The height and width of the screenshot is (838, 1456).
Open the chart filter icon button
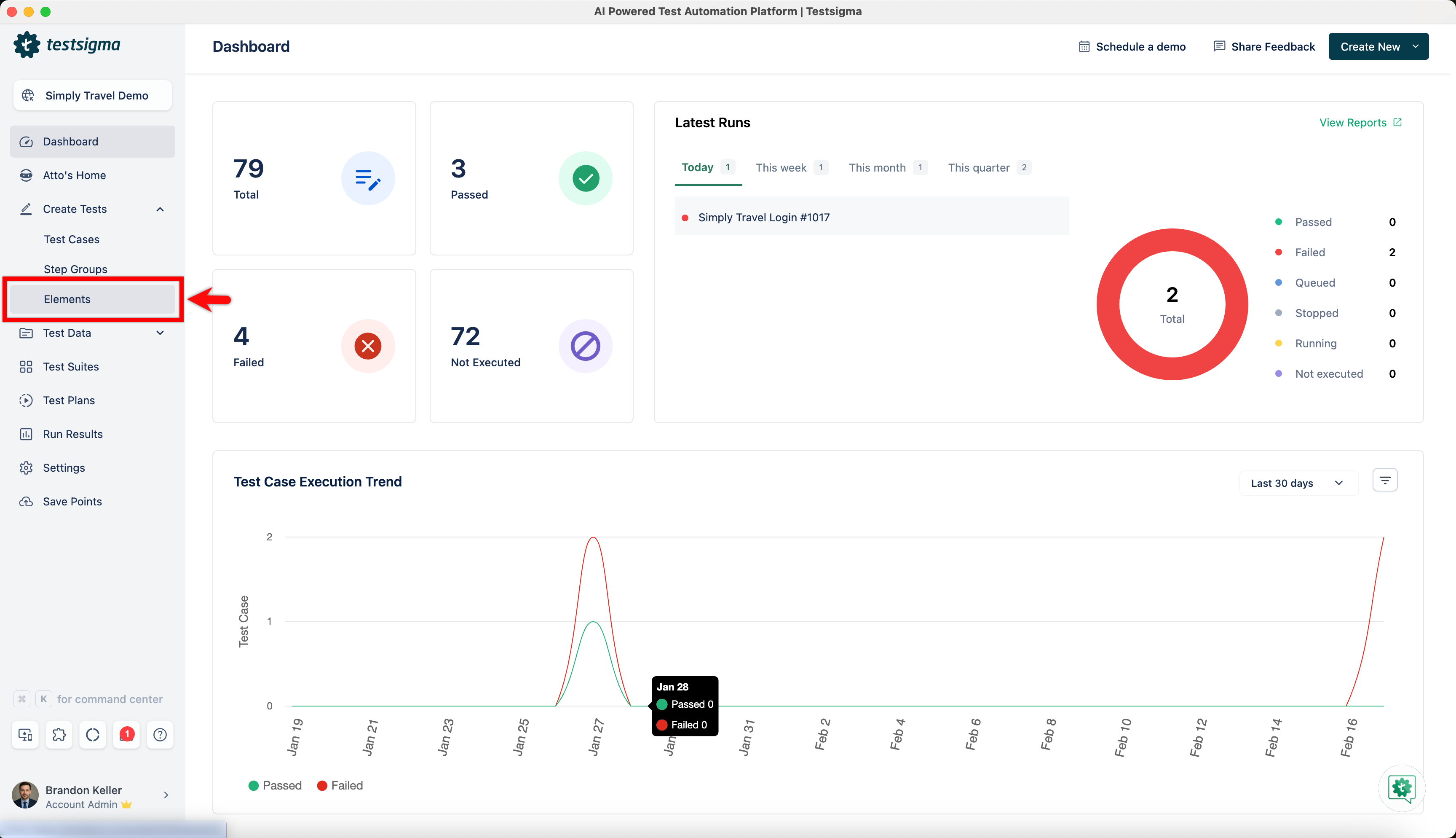click(x=1385, y=481)
